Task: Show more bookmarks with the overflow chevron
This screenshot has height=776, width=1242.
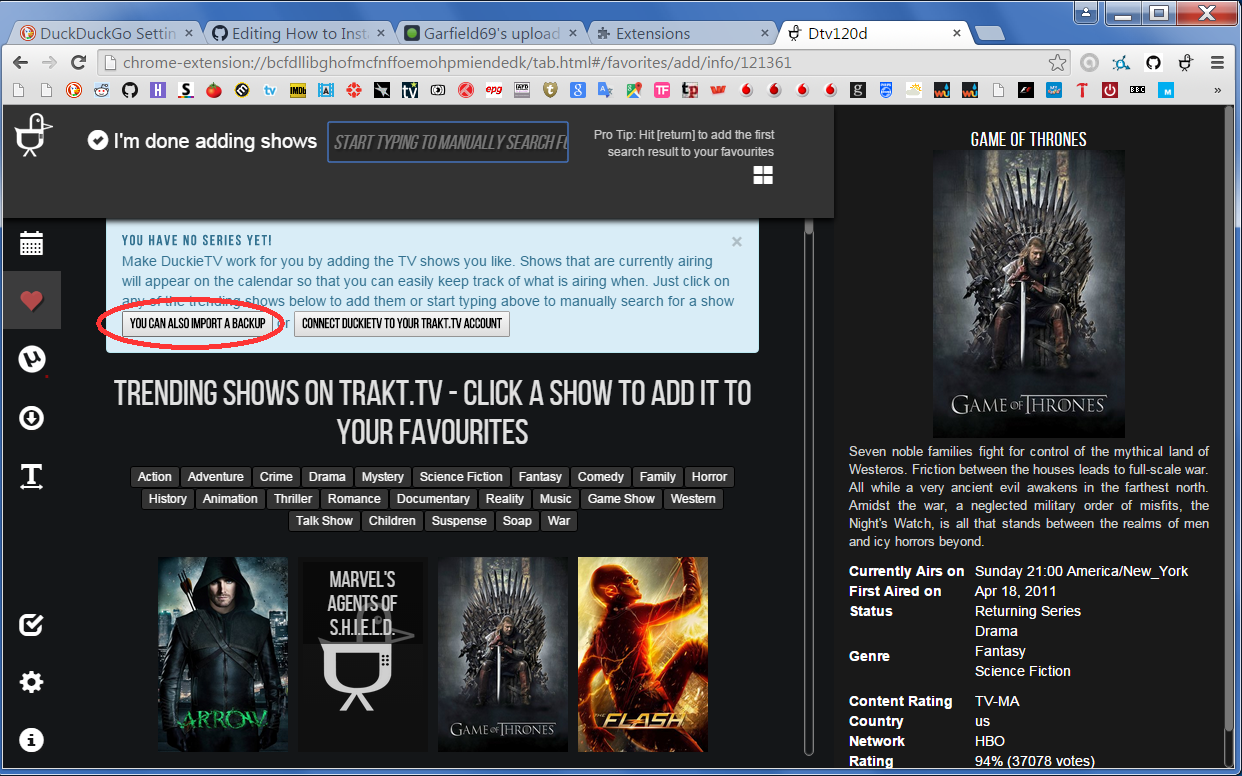Action: [x=1217, y=90]
